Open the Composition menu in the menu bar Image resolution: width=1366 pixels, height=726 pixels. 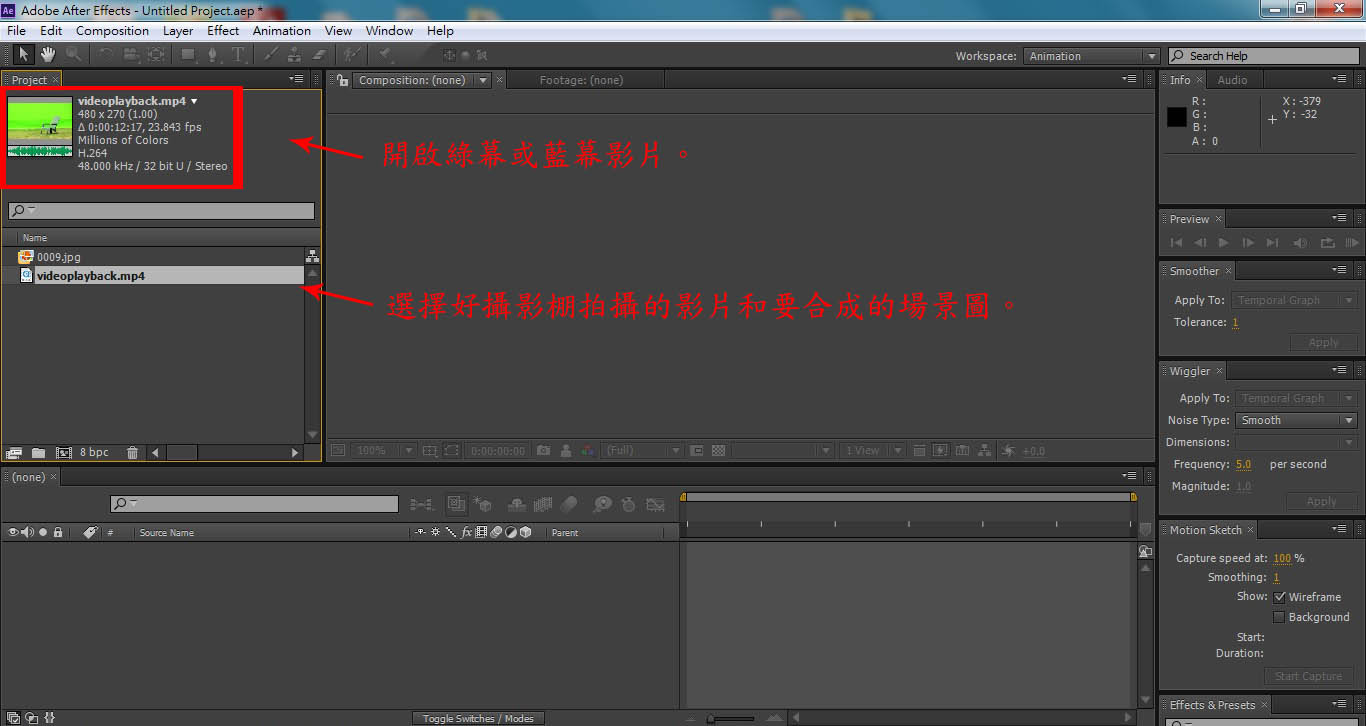tap(112, 31)
